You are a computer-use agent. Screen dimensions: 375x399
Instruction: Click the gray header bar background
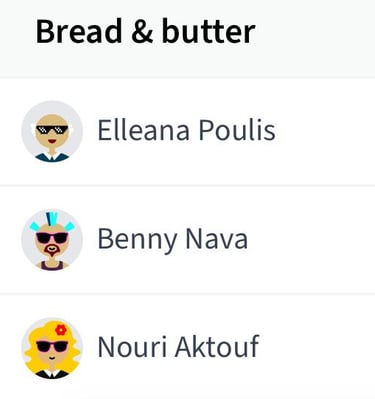[x=313, y=38]
